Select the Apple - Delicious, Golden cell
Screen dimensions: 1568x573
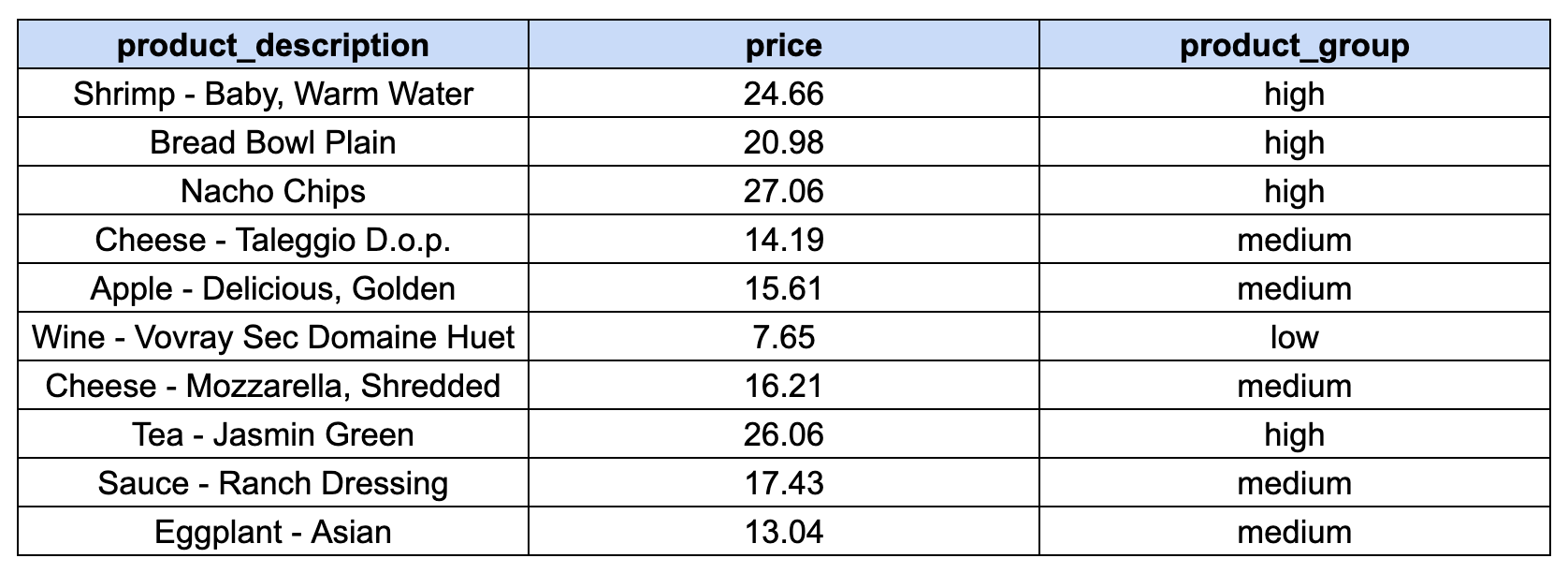pyautogui.click(x=273, y=288)
